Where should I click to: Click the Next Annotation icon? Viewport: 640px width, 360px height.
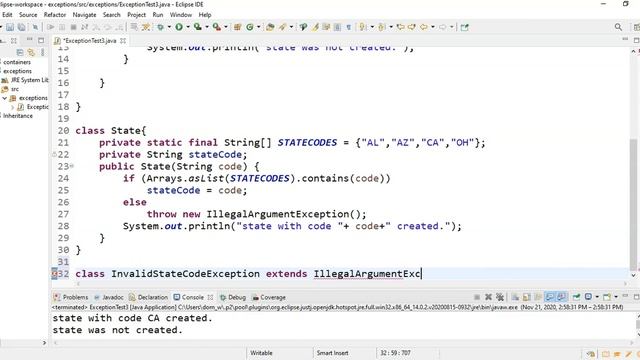coord(362,27)
